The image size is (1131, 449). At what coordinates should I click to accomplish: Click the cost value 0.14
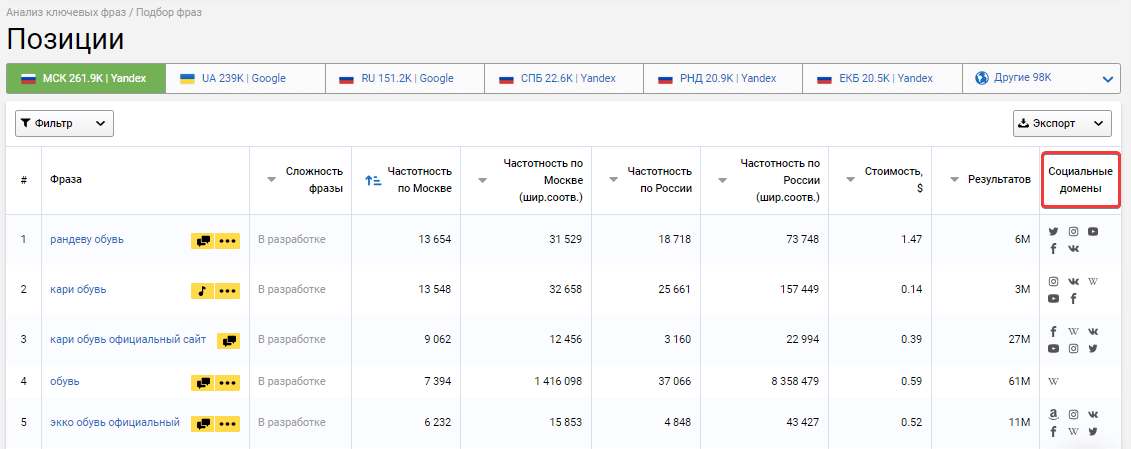click(x=911, y=289)
